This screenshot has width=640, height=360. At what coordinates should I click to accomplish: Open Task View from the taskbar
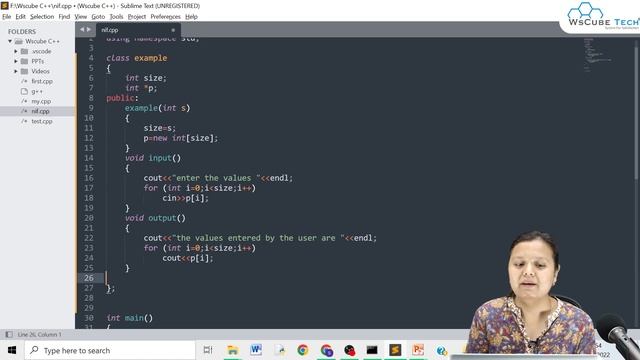pyautogui.click(x=208, y=350)
